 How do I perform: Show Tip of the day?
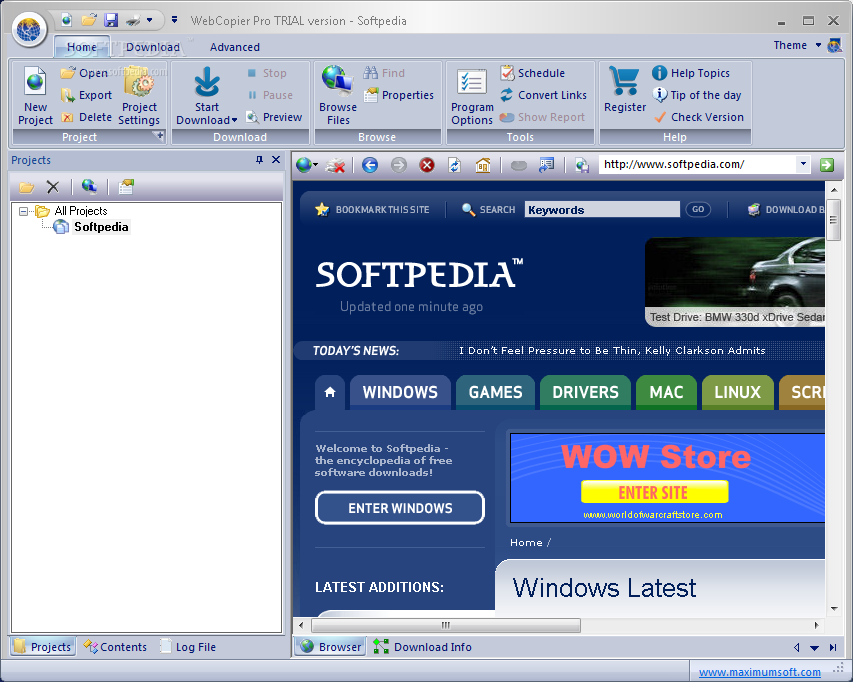point(697,95)
